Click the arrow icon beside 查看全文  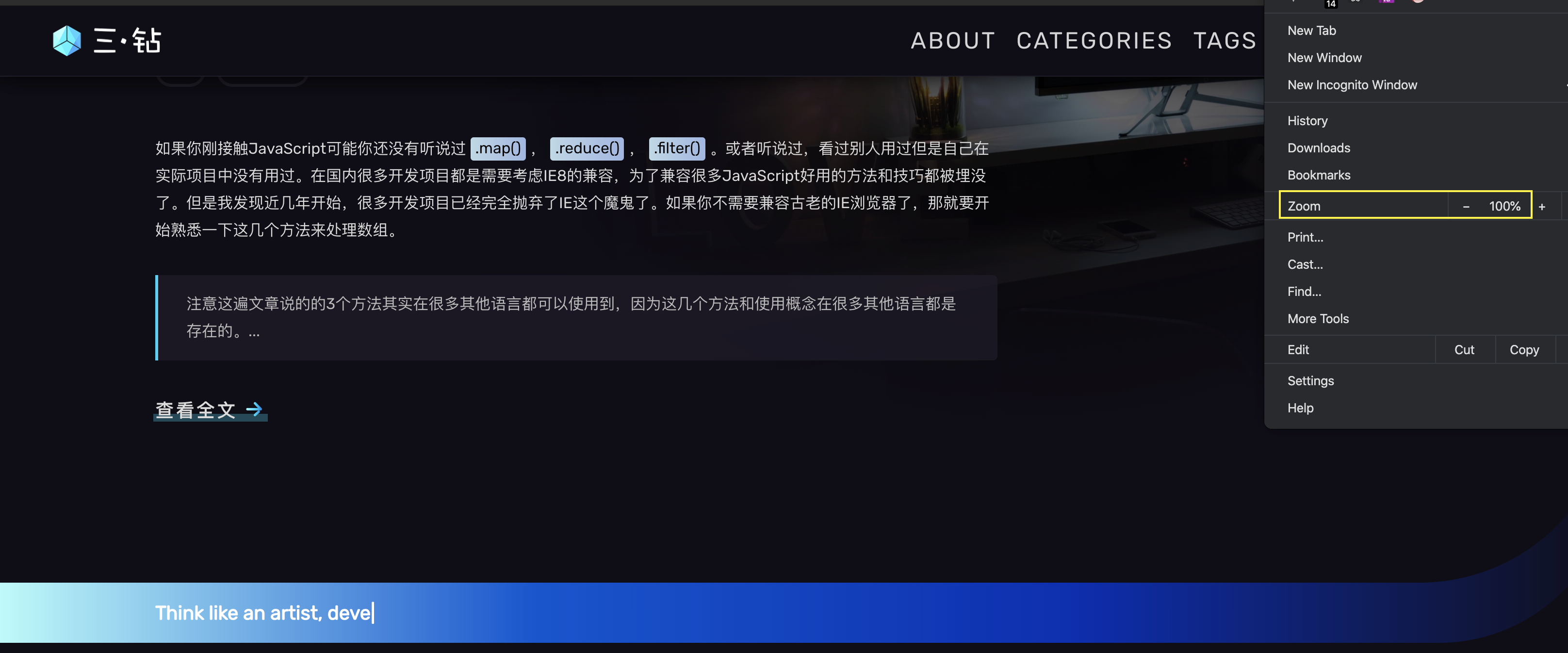tap(254, 409)
